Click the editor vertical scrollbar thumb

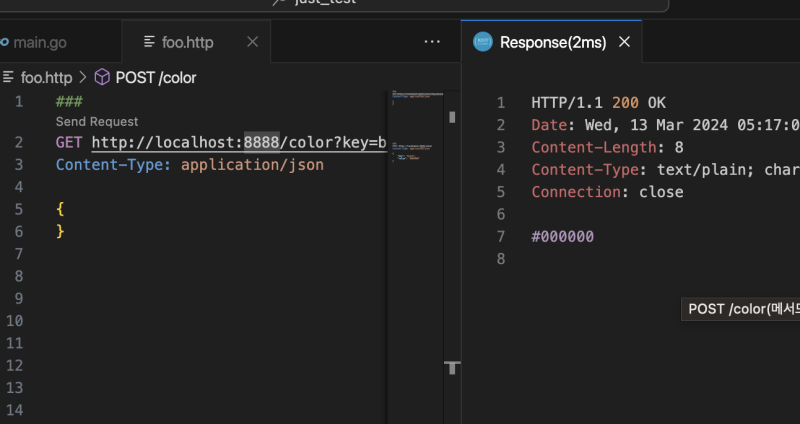(452, 116)
